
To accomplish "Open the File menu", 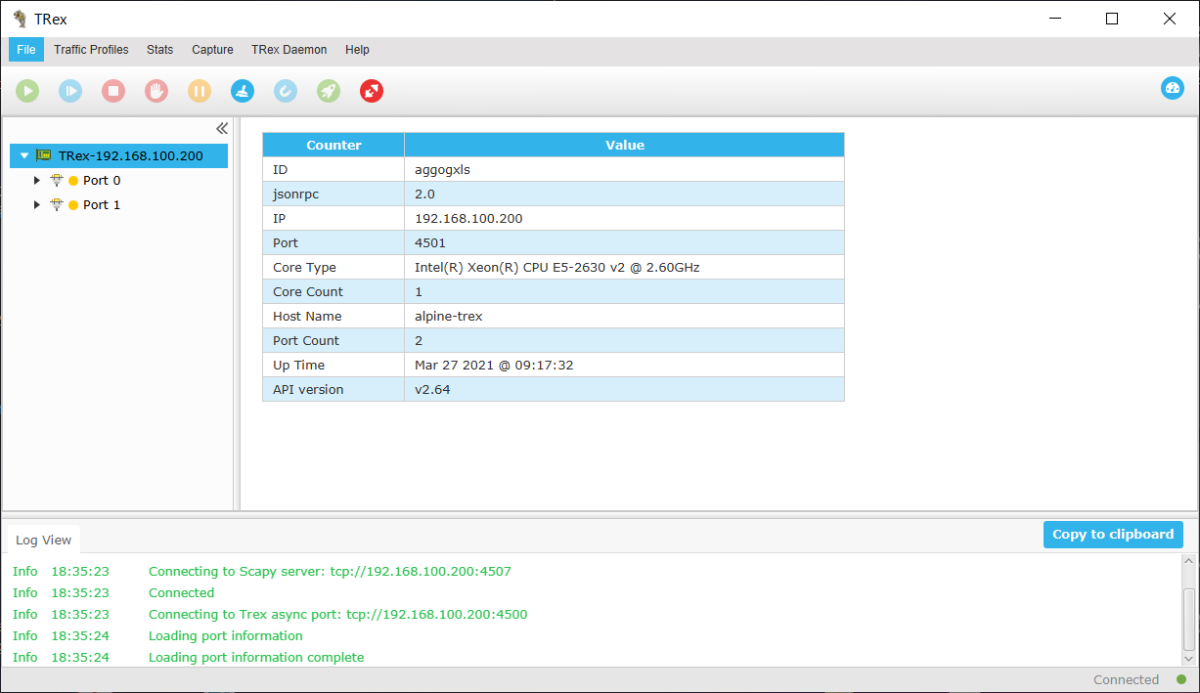I will (x=26, y=50).
